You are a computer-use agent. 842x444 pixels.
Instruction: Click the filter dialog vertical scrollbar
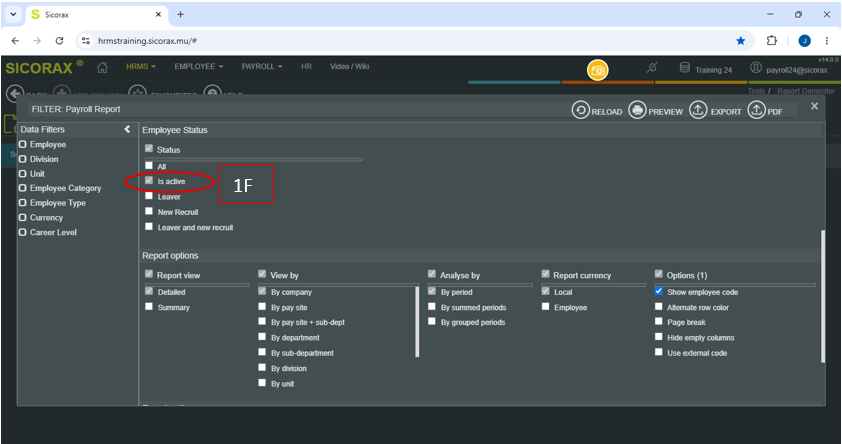point(823,296)
